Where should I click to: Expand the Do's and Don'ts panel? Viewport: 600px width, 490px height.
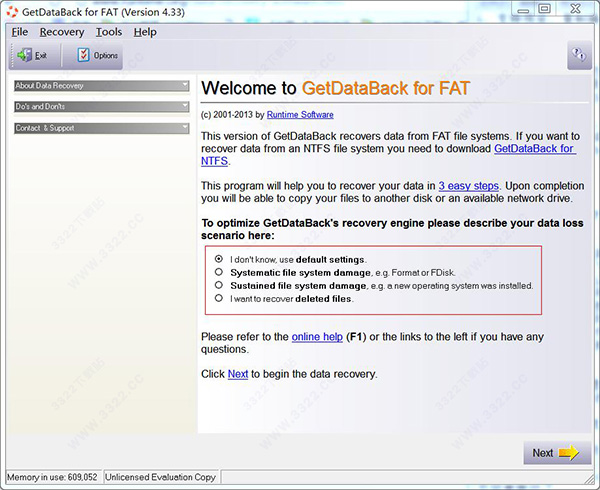101,106
